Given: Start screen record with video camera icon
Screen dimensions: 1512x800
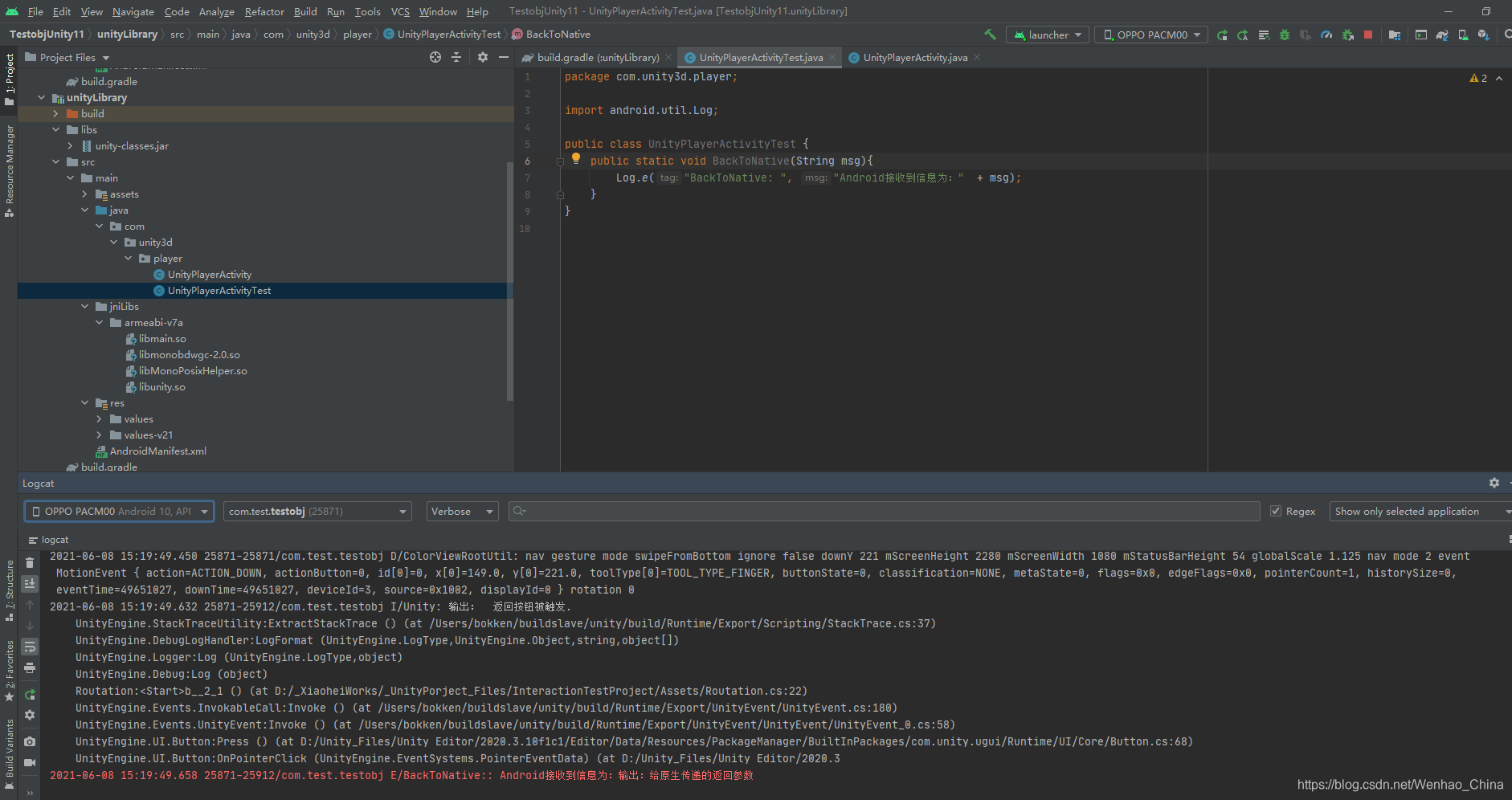Looking at the screenshot, I should (x=30, y=762).
